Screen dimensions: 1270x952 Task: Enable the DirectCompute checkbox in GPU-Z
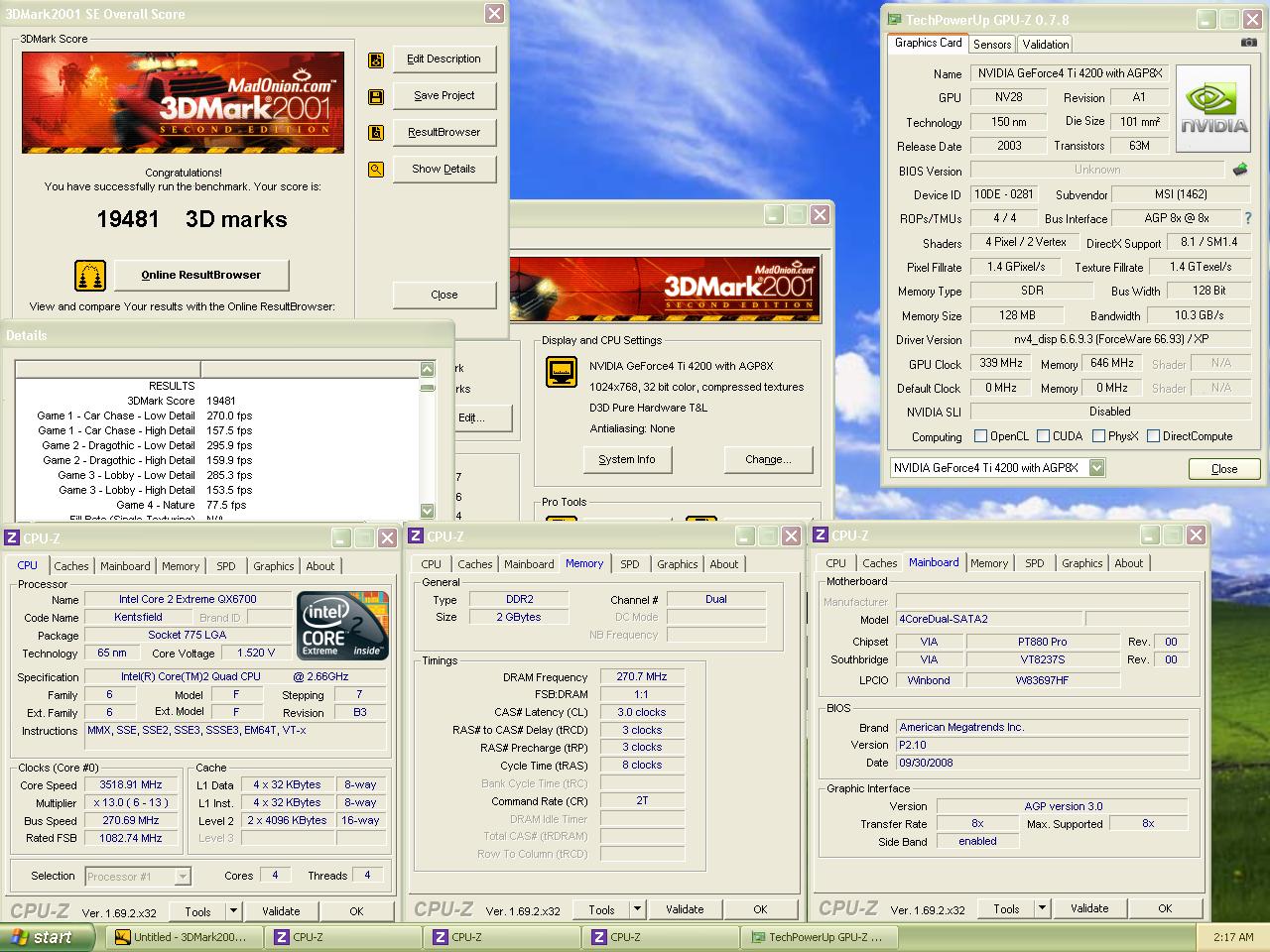(x=1153, y=436)
